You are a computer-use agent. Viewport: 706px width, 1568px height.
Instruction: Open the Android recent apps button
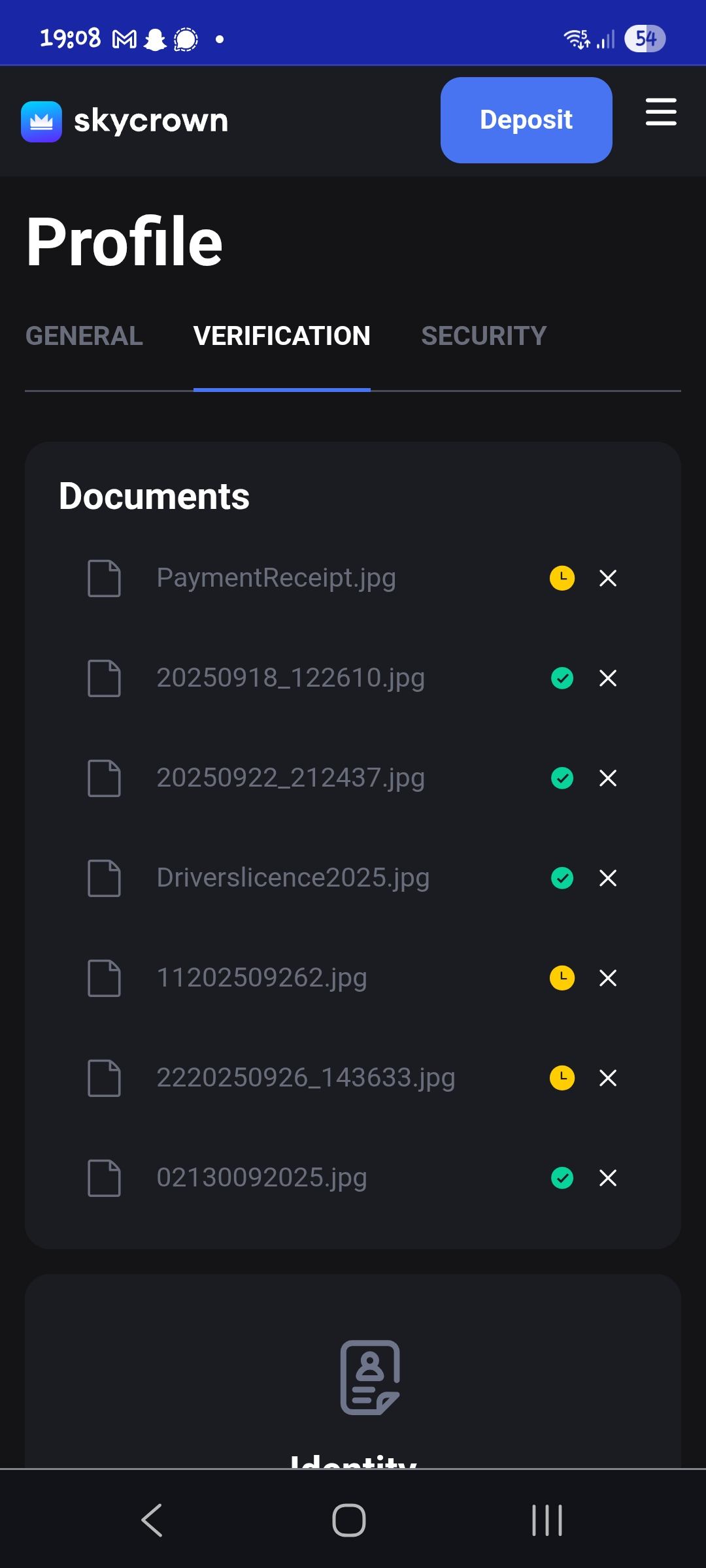[x=547, y=1520]
